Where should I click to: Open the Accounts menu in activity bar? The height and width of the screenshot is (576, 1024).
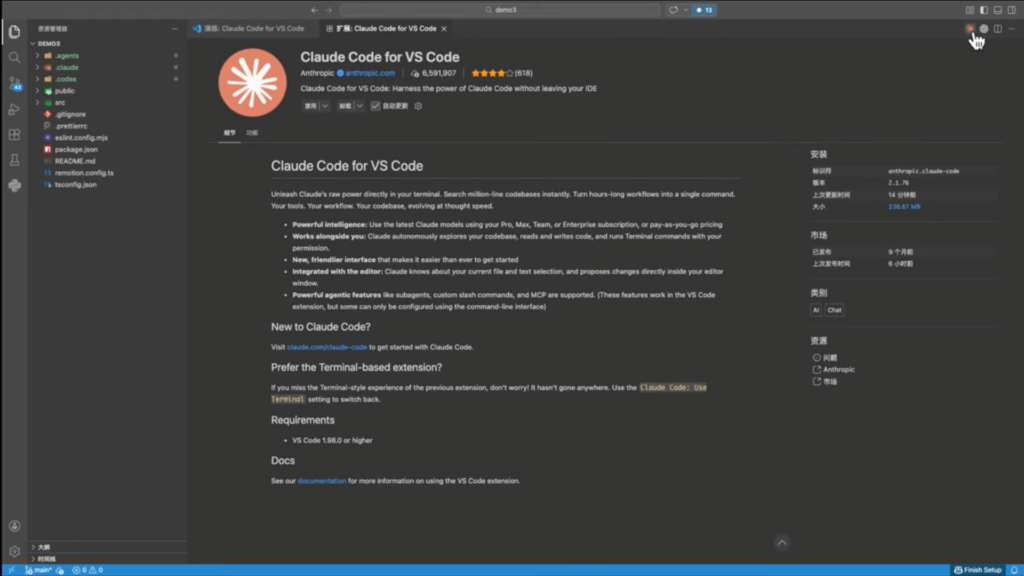(14, 526)
